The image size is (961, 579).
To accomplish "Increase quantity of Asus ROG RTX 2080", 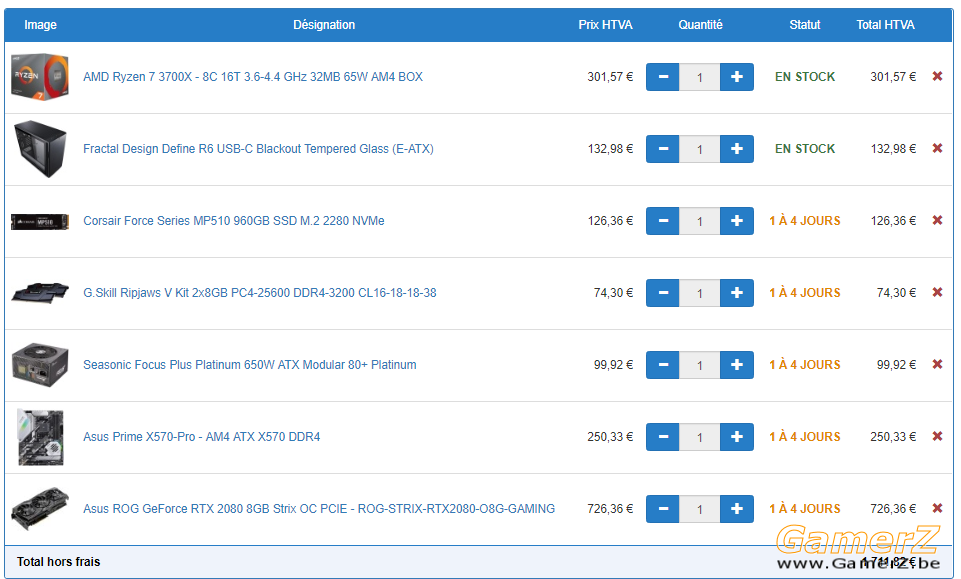I will coord(737,509).
